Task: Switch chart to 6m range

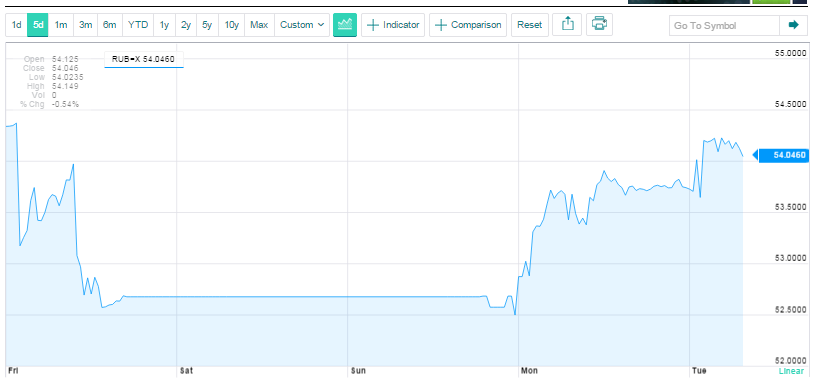Action: coord(110,25)
